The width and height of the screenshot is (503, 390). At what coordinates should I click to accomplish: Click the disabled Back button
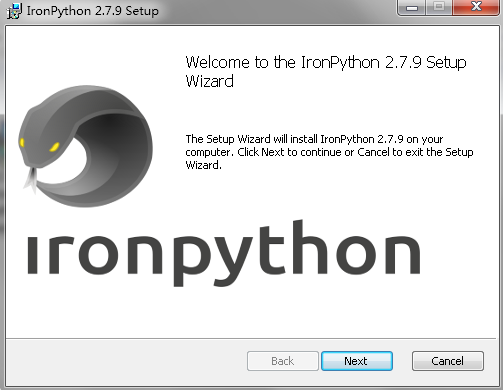tap(283, 361)
